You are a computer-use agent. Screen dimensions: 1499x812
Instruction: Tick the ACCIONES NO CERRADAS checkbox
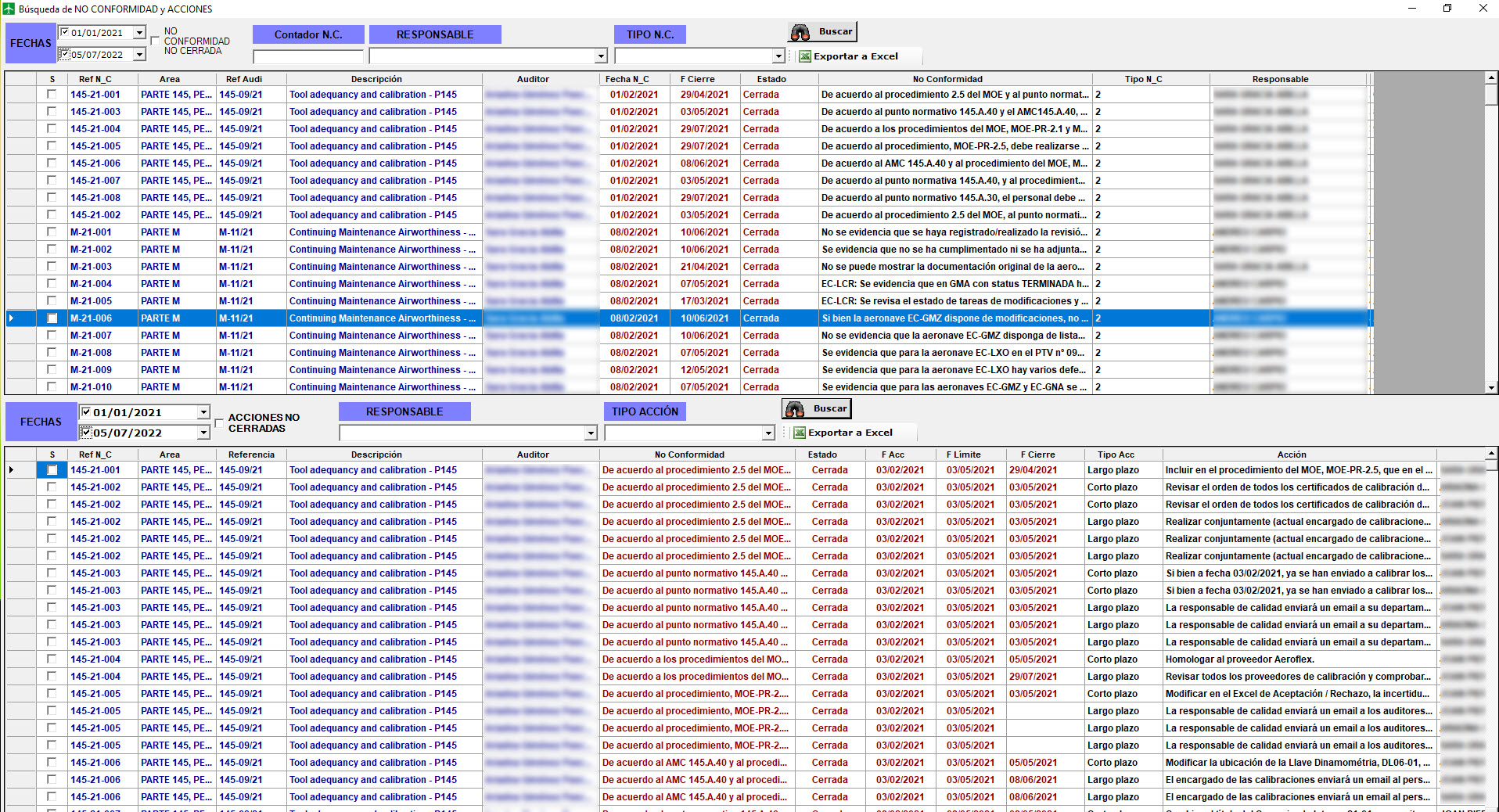(x=219, y=423)
